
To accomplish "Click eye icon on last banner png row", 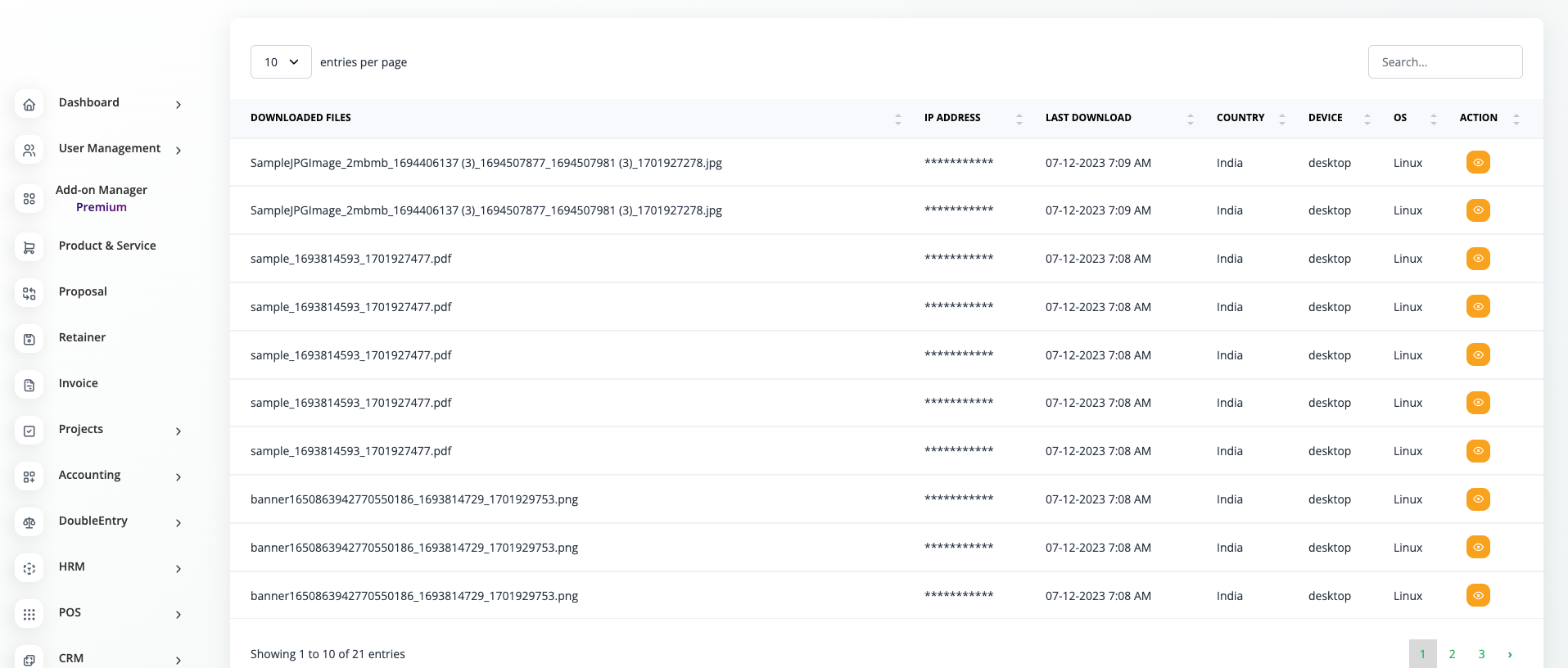I will click(1478, 596).
